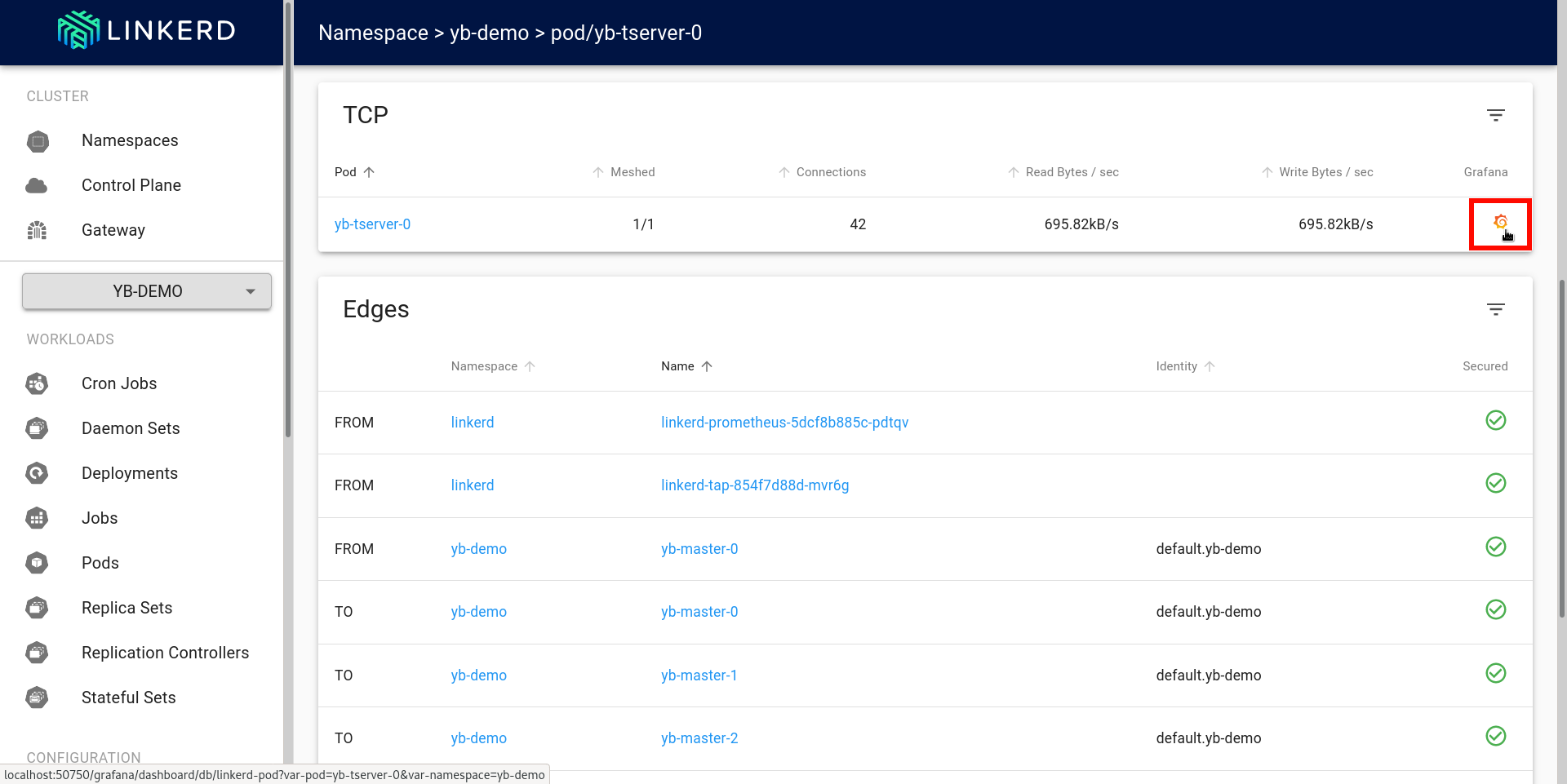Click secured checkmark for linkerd-tap row
1567x784 pixels.
point(1495,483)
